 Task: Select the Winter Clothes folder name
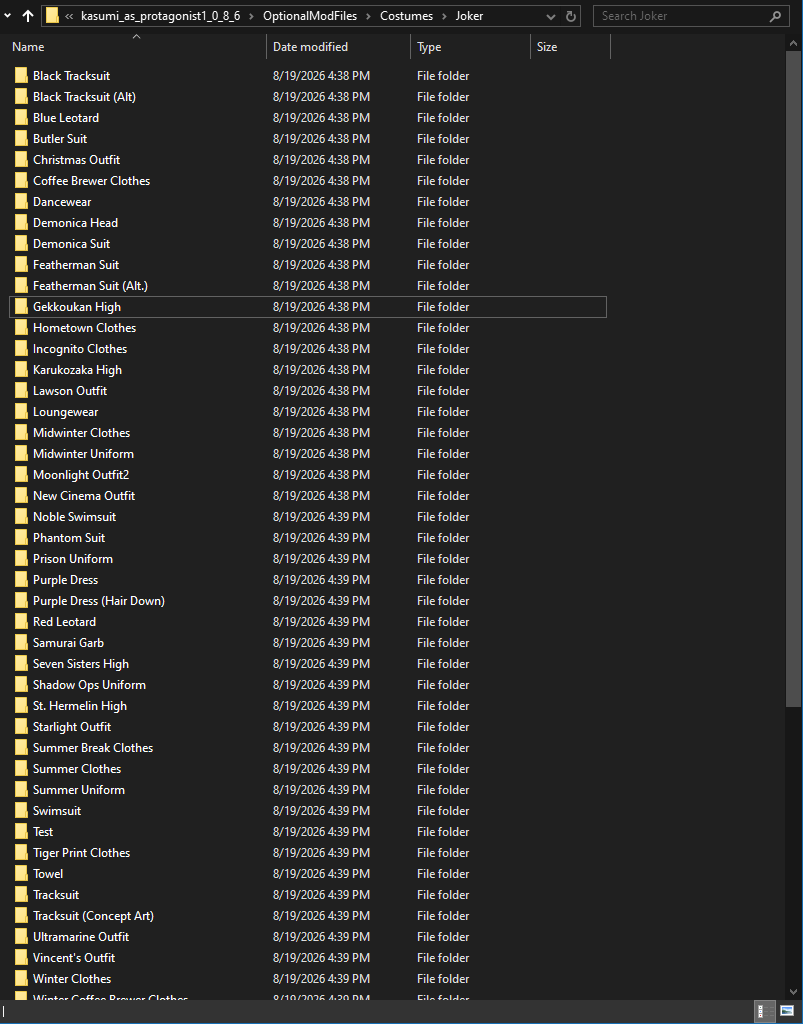pos(72,978)
